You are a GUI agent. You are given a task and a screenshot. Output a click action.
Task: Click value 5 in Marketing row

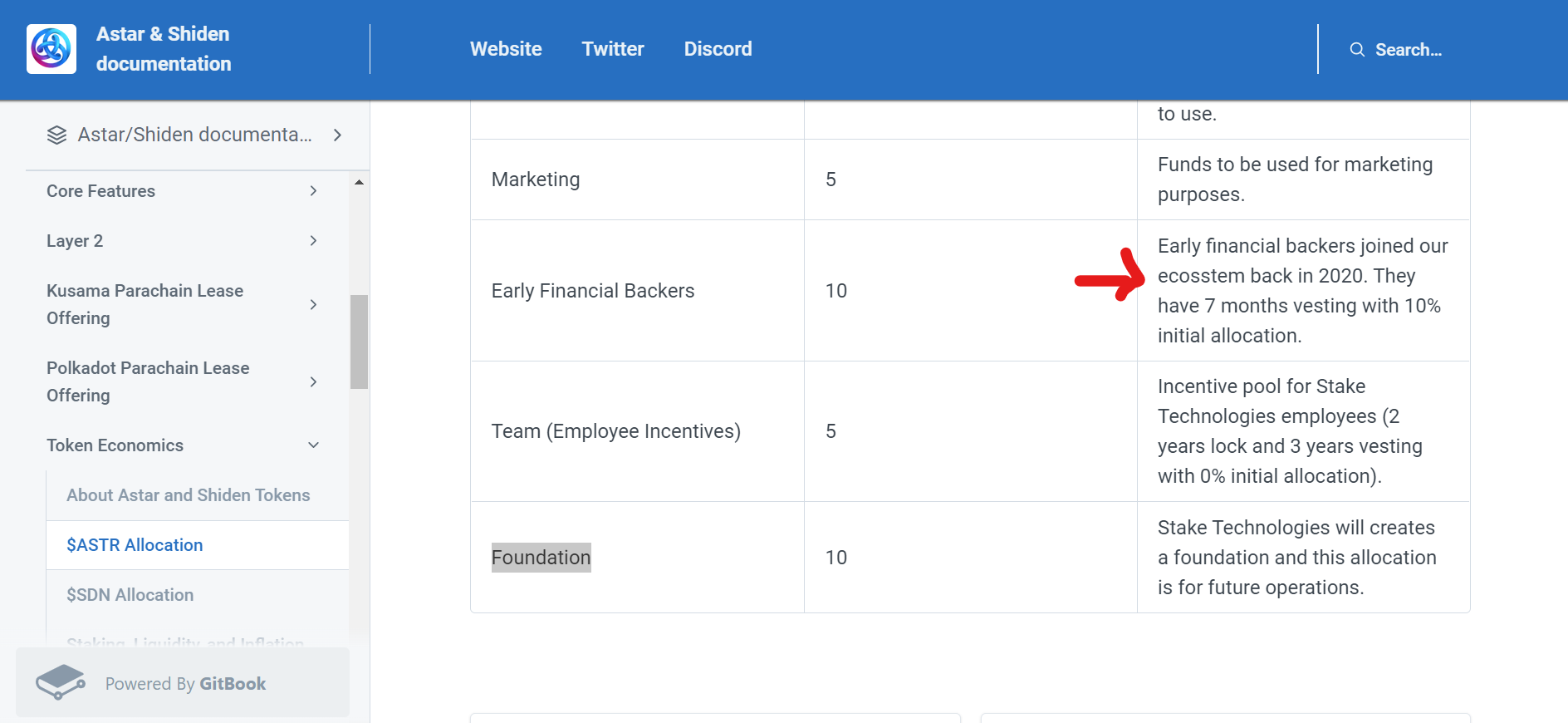coord(831,180)
